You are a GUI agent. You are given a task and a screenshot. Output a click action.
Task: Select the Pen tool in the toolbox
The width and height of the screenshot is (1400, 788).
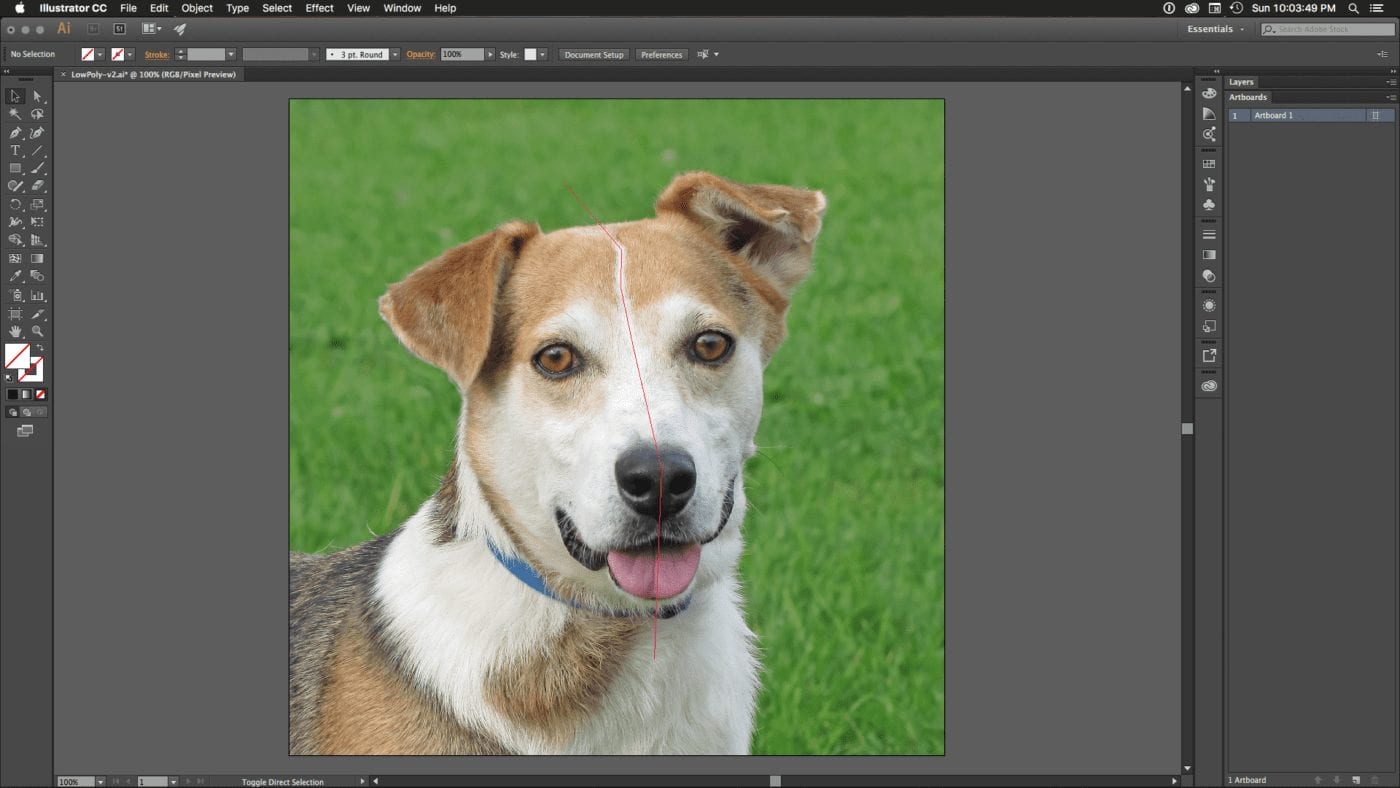(15, 133)
